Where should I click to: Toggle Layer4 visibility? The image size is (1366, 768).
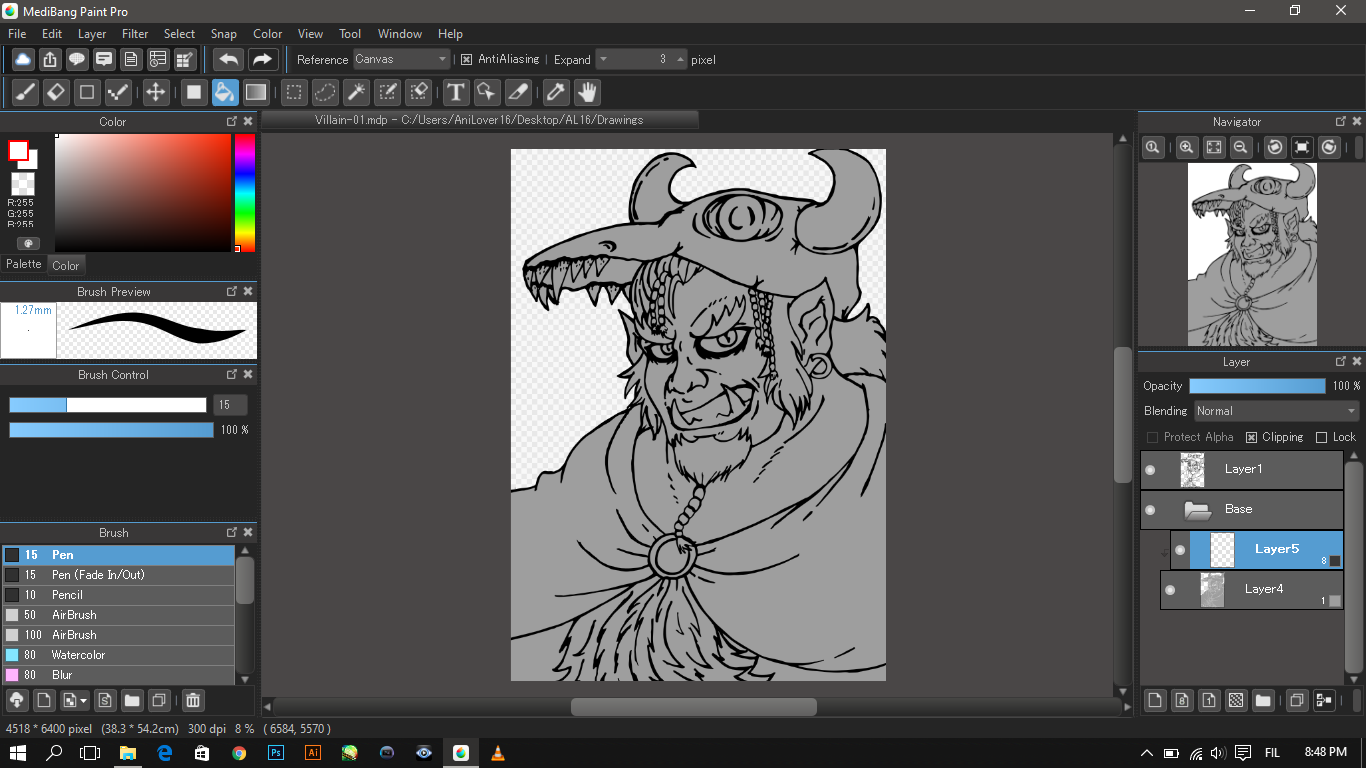(1170, 590)
